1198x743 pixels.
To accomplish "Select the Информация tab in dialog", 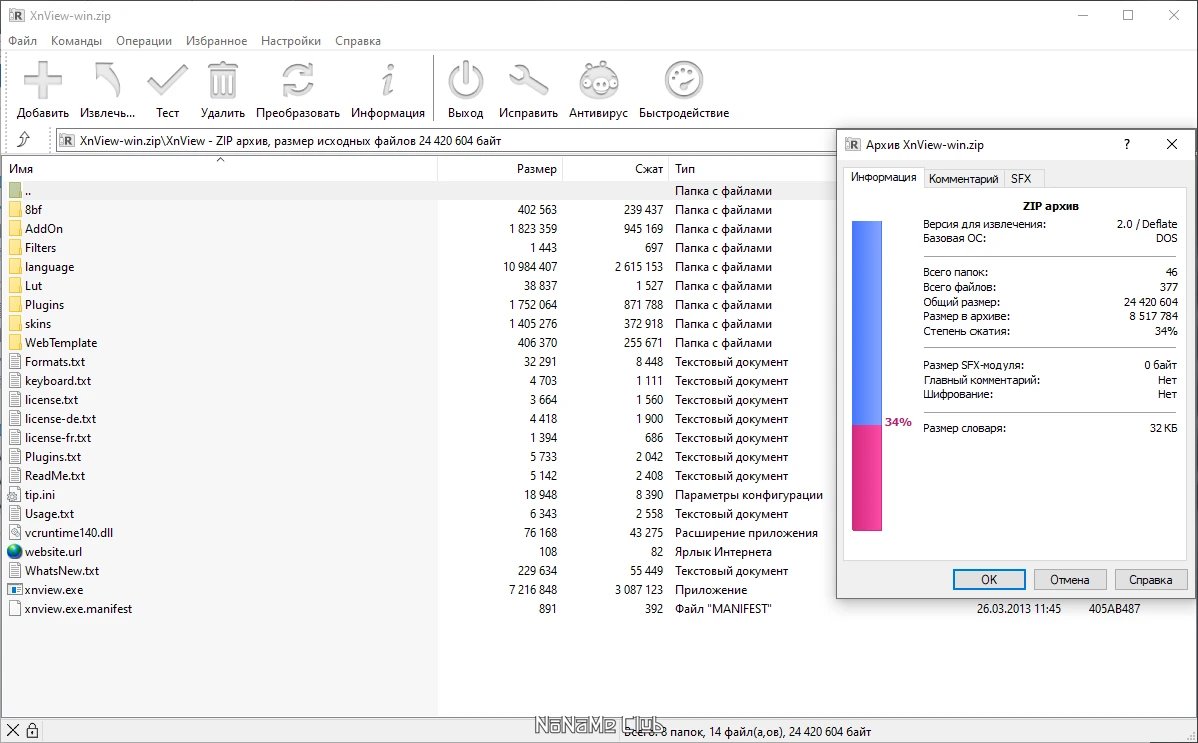I will (x=884, y=177).
